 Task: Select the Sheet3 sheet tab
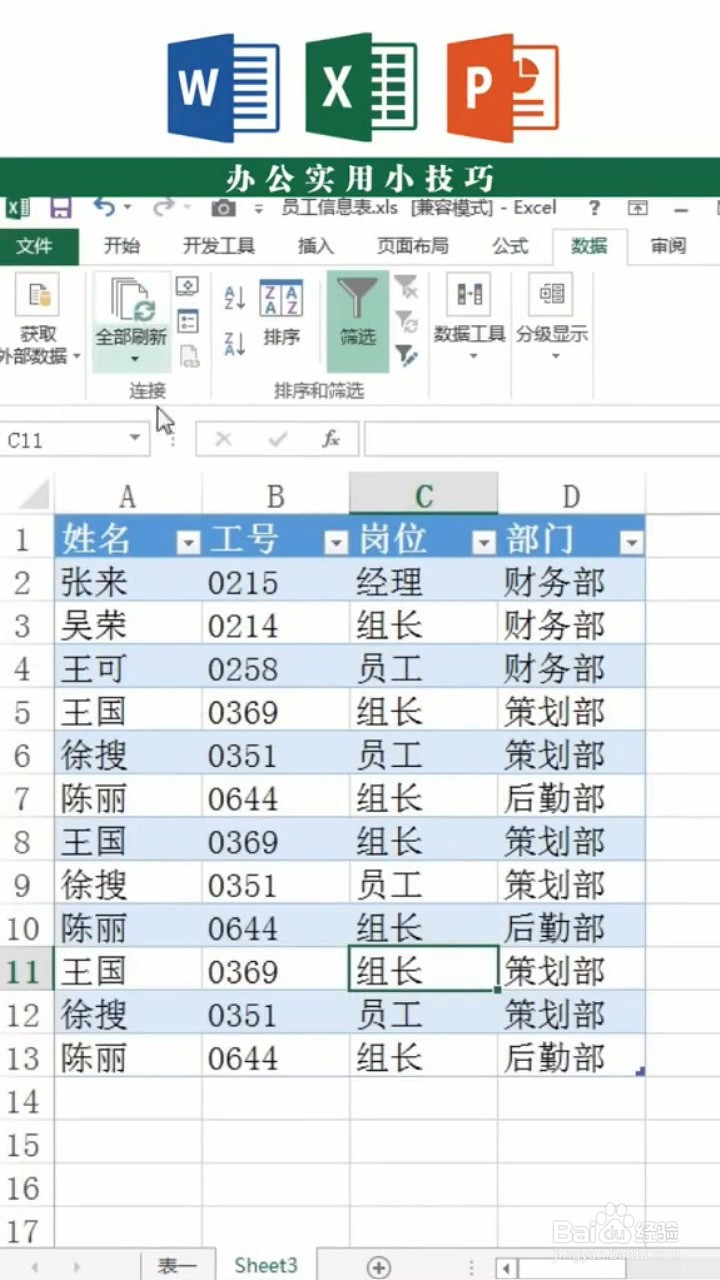(x=266, y=1265)
